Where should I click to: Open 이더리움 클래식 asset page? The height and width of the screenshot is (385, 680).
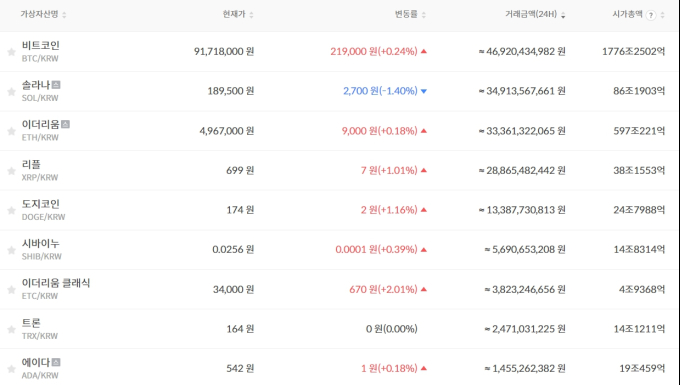tap(56, 283)
